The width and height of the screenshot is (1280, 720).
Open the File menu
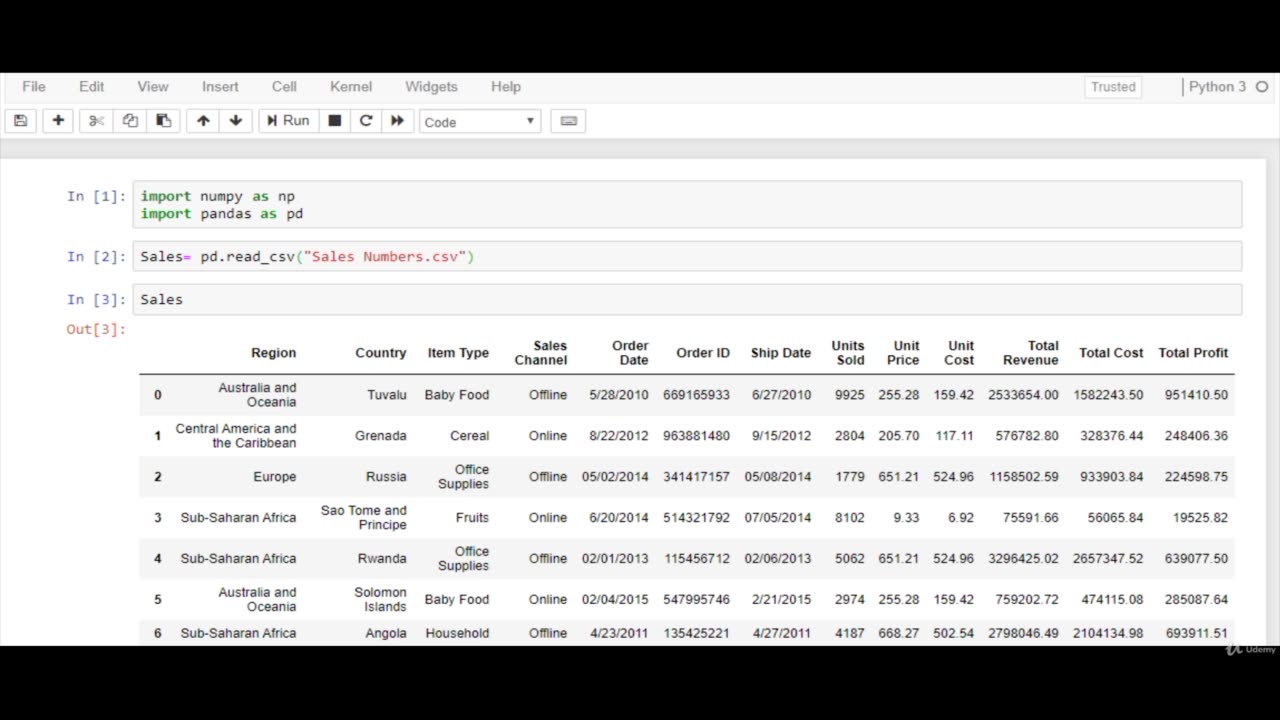(x=34, y=87)
